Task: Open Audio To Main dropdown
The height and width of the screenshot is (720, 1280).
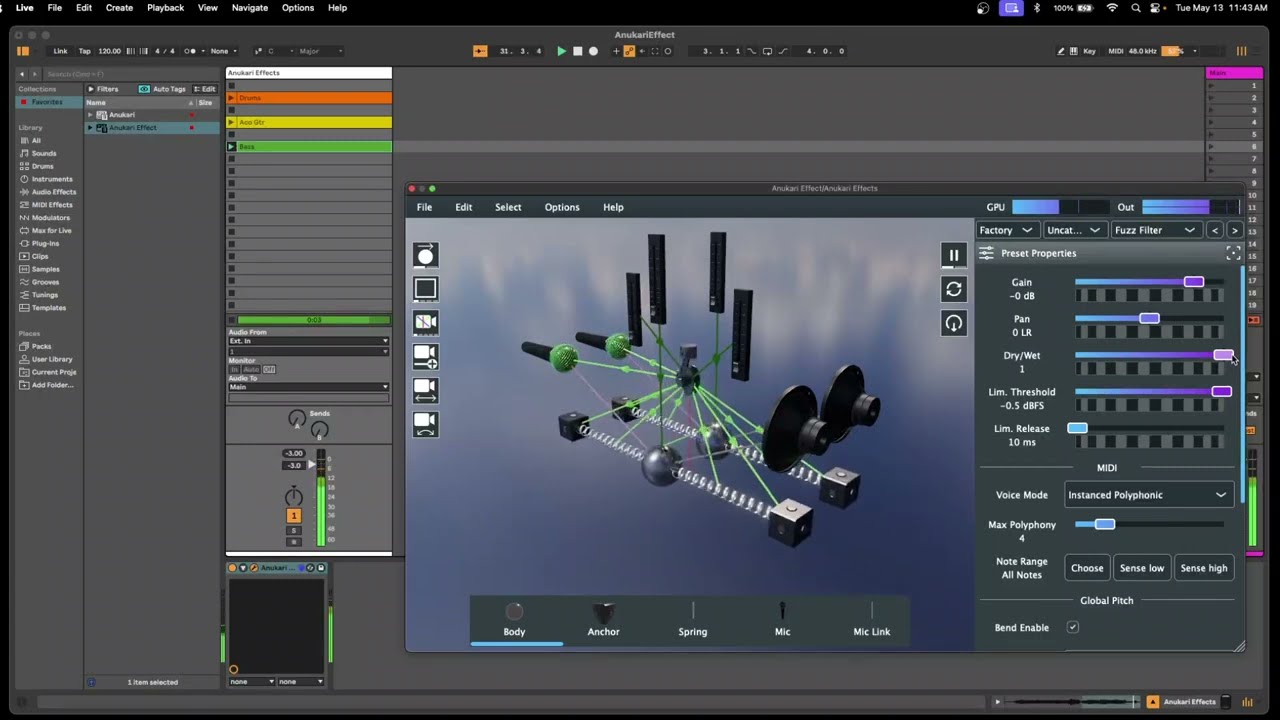Action: pos(309,387)
